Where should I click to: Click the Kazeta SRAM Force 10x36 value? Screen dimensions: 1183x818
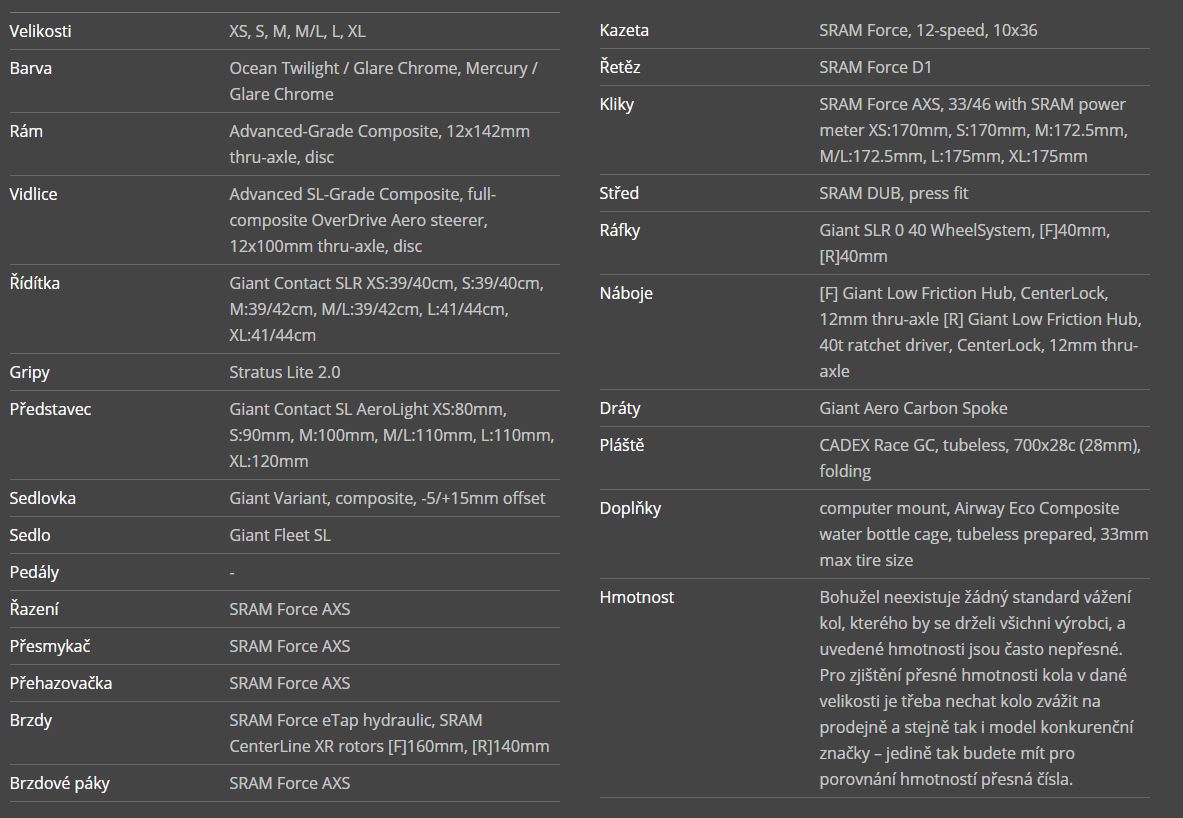(x=928, y=30)
